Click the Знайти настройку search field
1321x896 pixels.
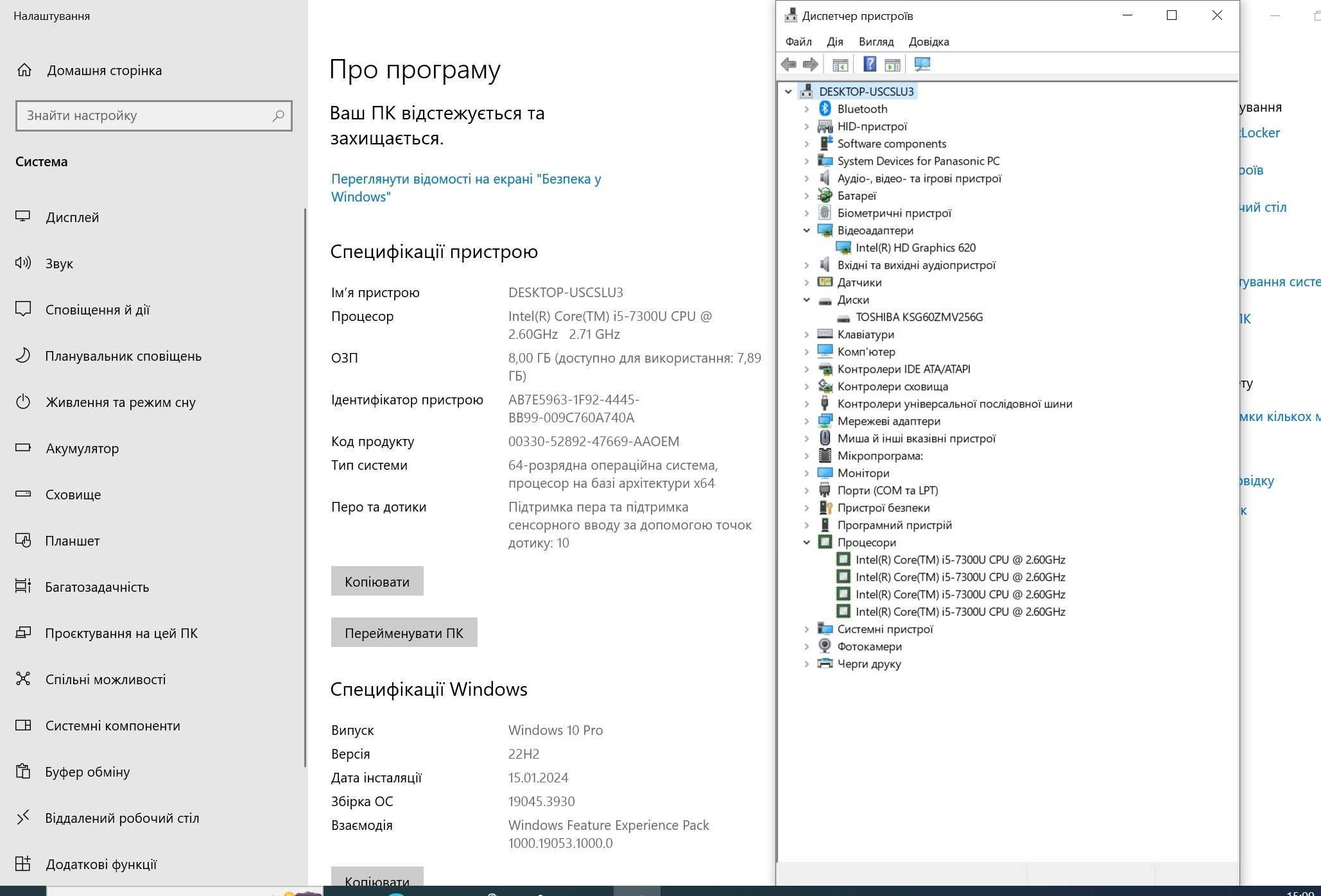[x=154, y=116]
